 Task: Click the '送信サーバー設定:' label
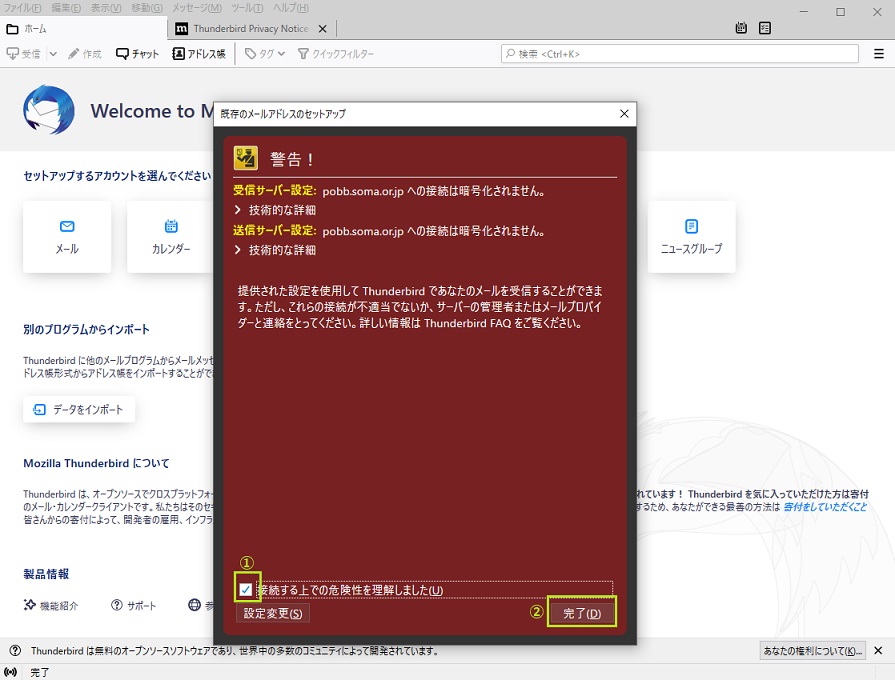(275, 230)
